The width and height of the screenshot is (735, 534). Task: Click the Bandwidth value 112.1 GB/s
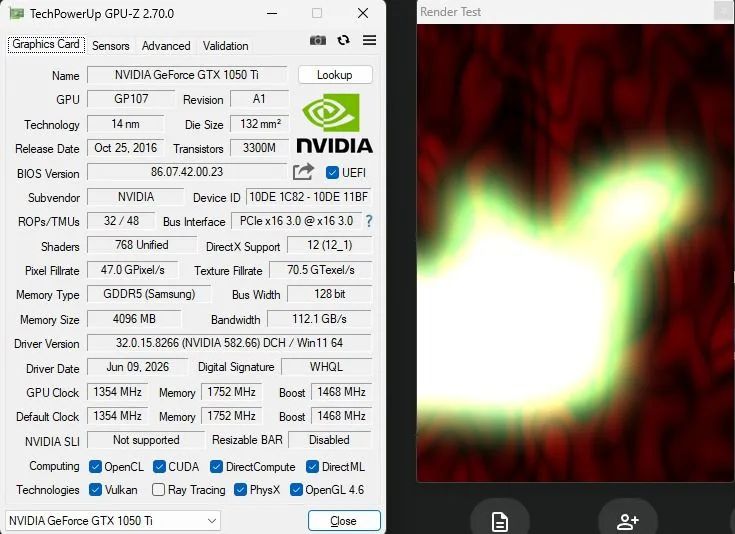[x=319, y=319]
